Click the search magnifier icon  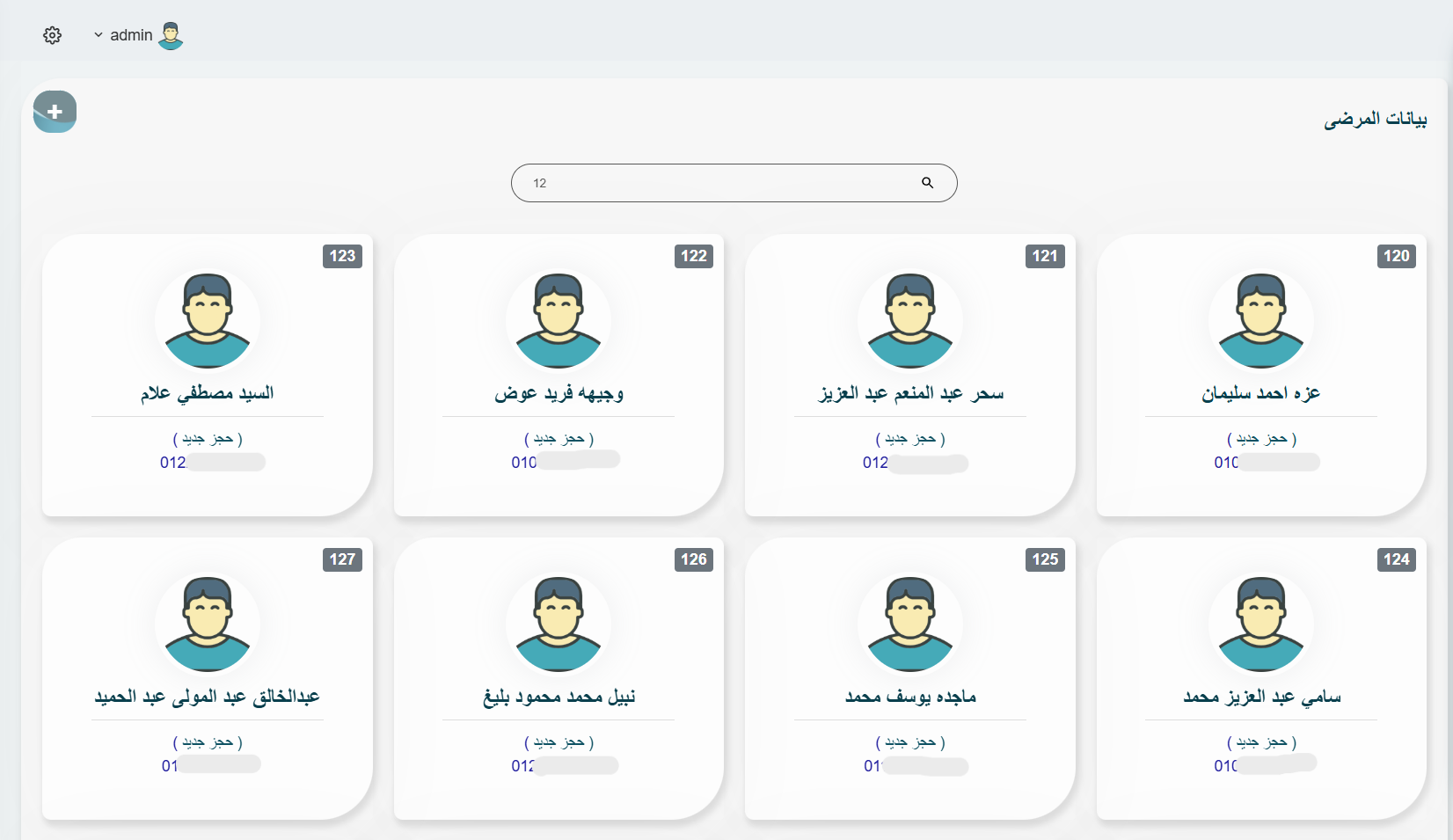(x=927, y=183)
